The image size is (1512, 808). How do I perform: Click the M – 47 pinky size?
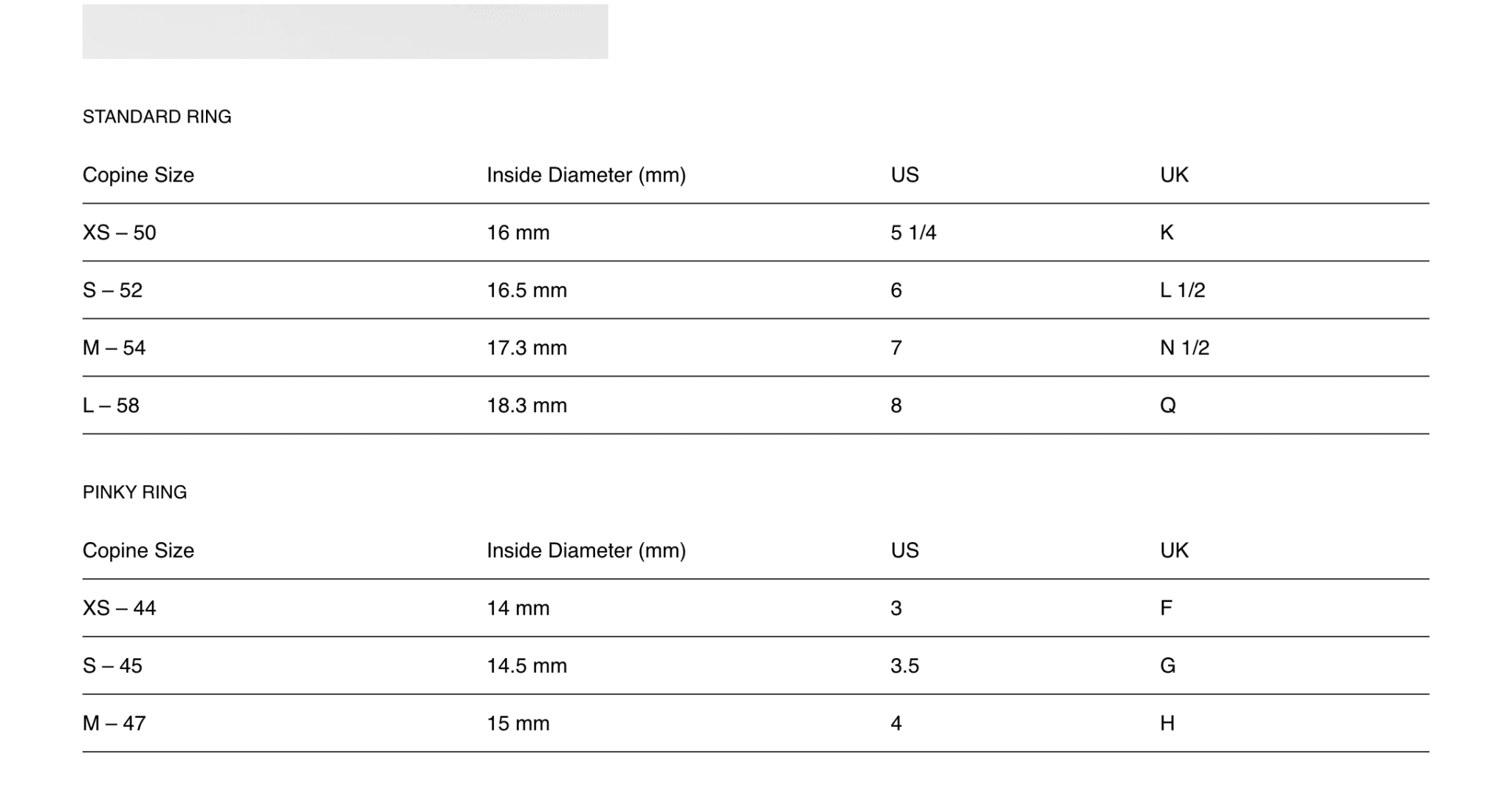coord(114,723)
